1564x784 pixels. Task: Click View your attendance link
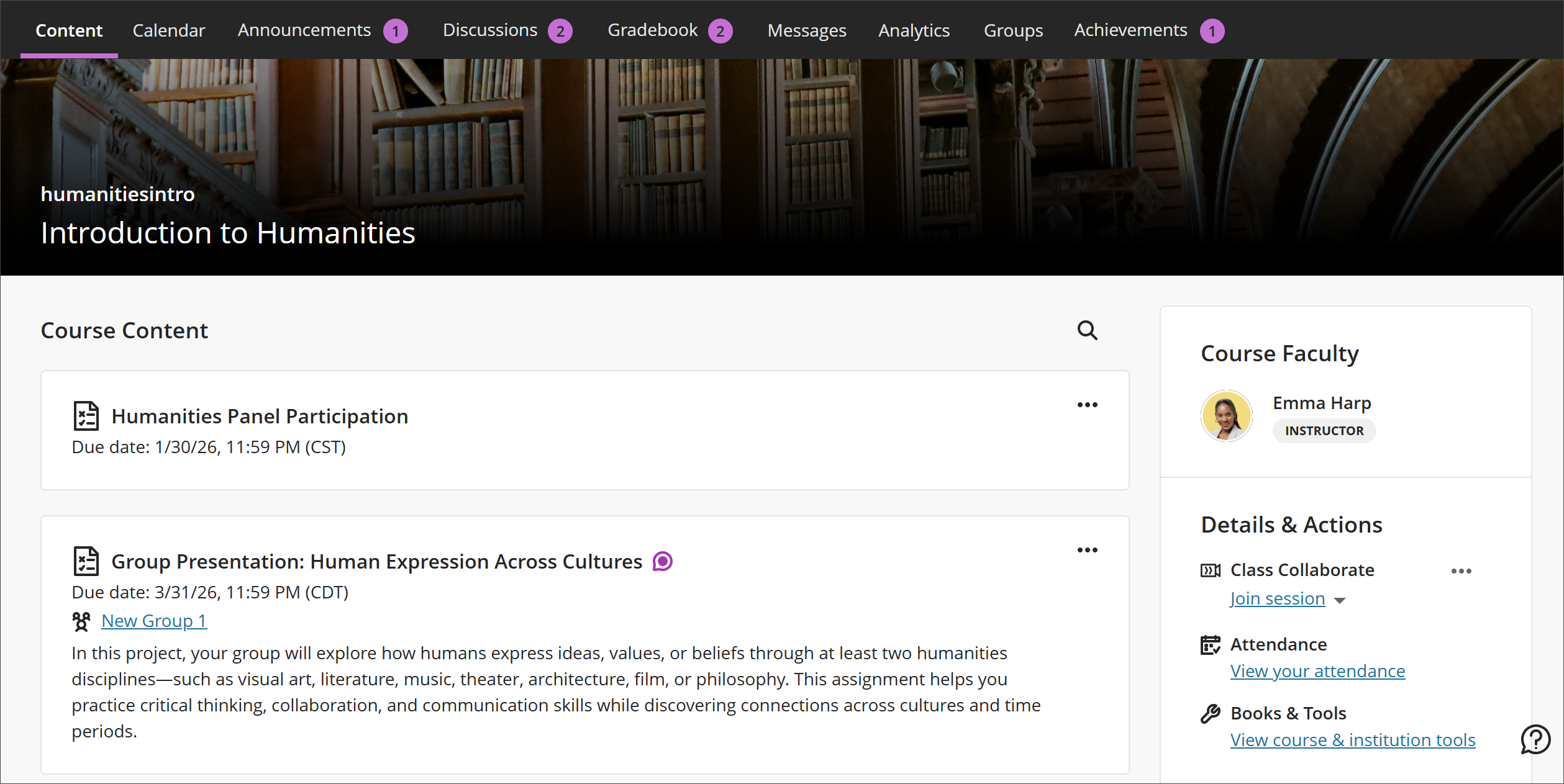(1317, 671)
